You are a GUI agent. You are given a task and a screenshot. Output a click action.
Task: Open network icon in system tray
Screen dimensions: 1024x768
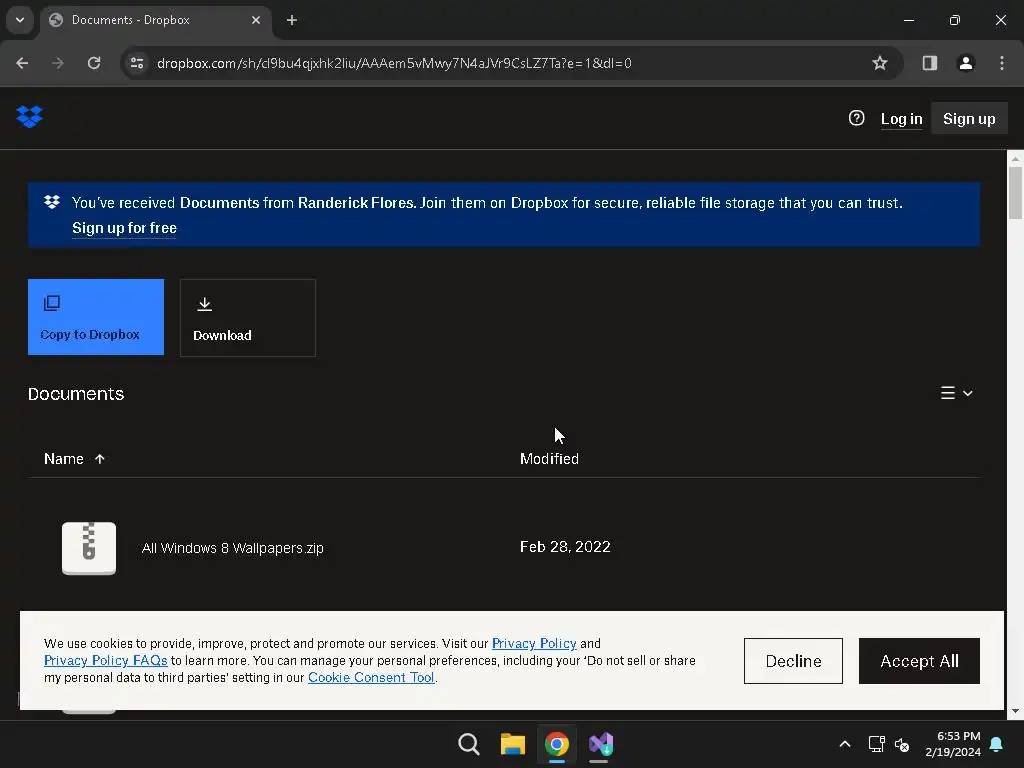(x=876, y=744)
